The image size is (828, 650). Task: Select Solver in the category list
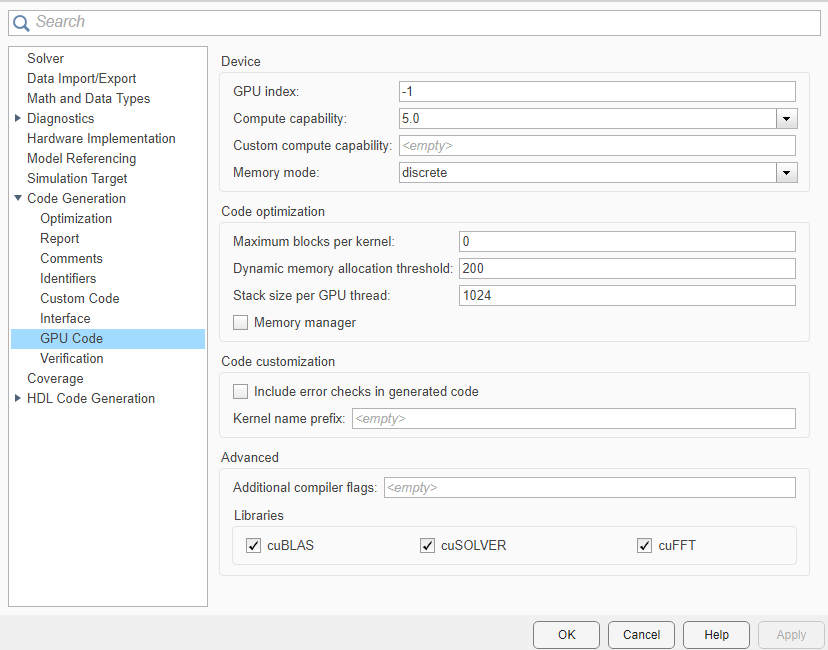[x=45, y=58]
